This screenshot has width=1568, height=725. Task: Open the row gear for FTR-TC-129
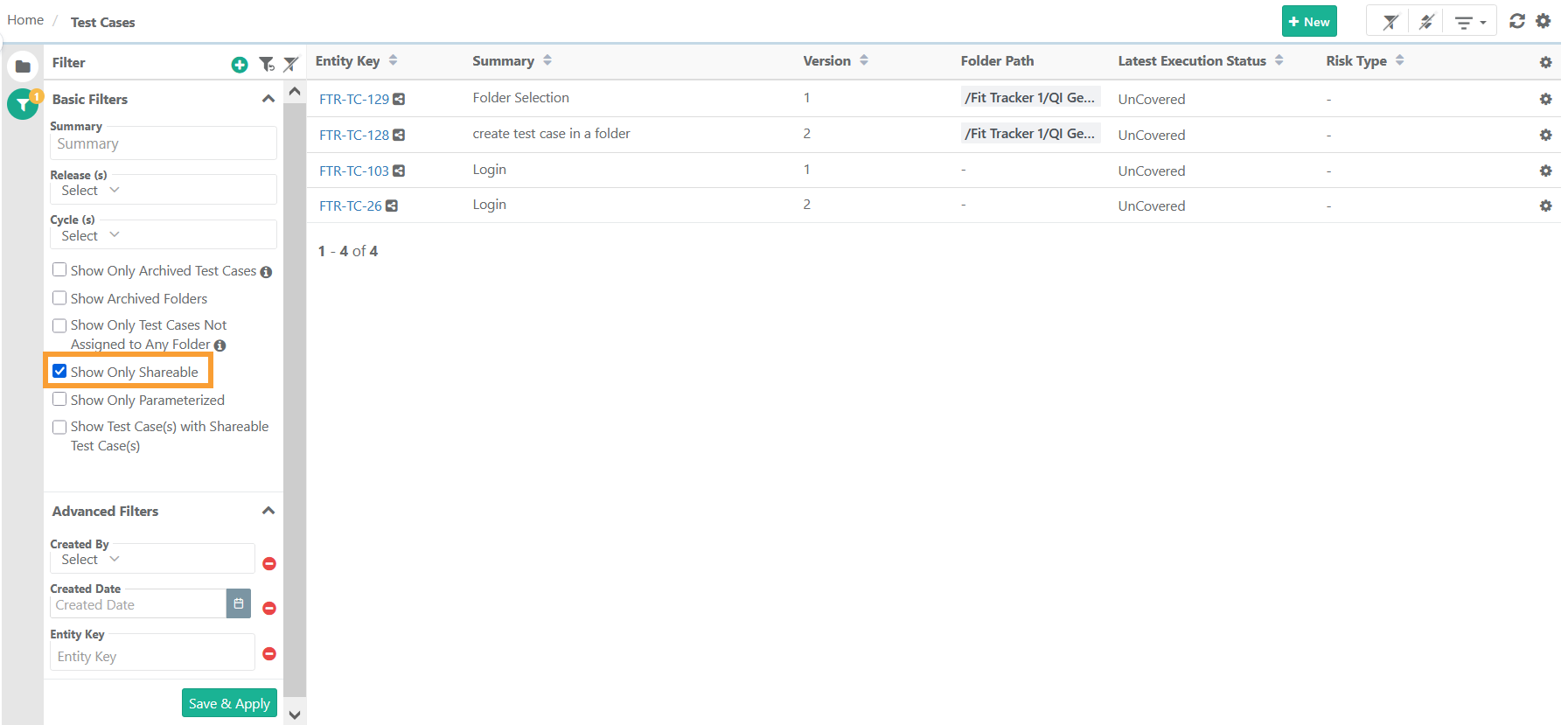pyautogui.click(x=1545, y=99)
